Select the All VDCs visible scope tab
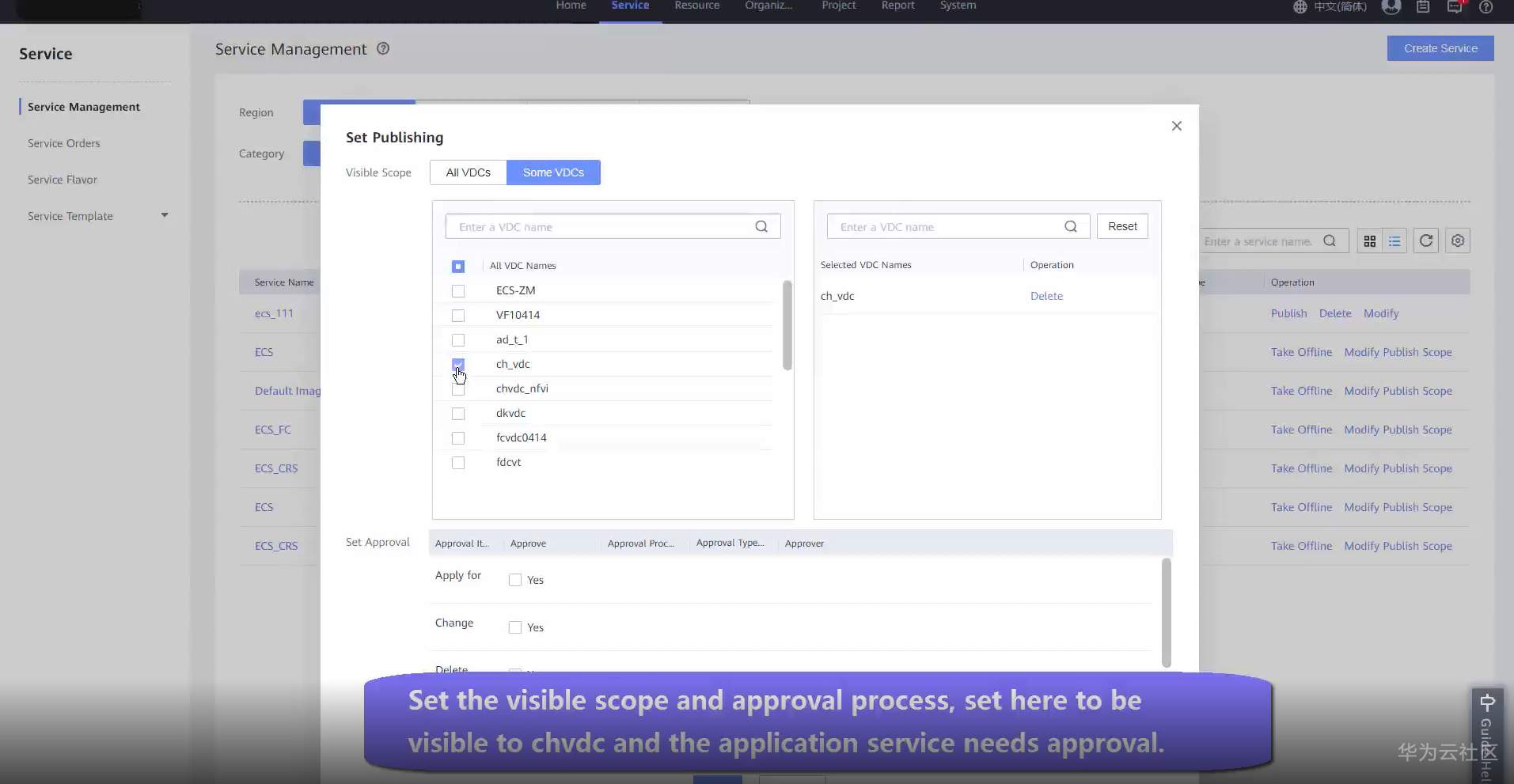This screenshot has height=784, width=1514. tap(469, 172)
